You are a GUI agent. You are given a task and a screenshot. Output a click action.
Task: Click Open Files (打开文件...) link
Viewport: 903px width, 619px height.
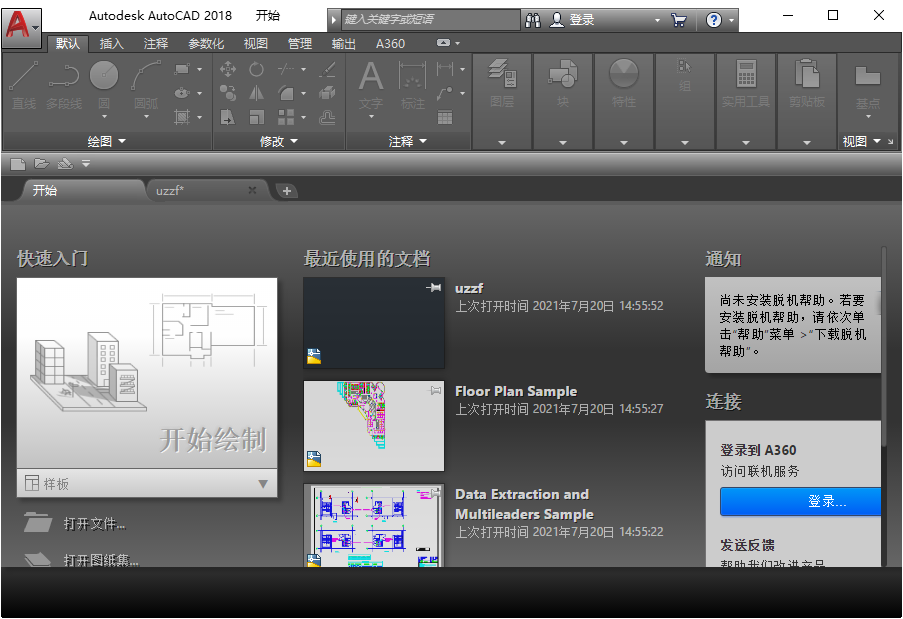94,524
